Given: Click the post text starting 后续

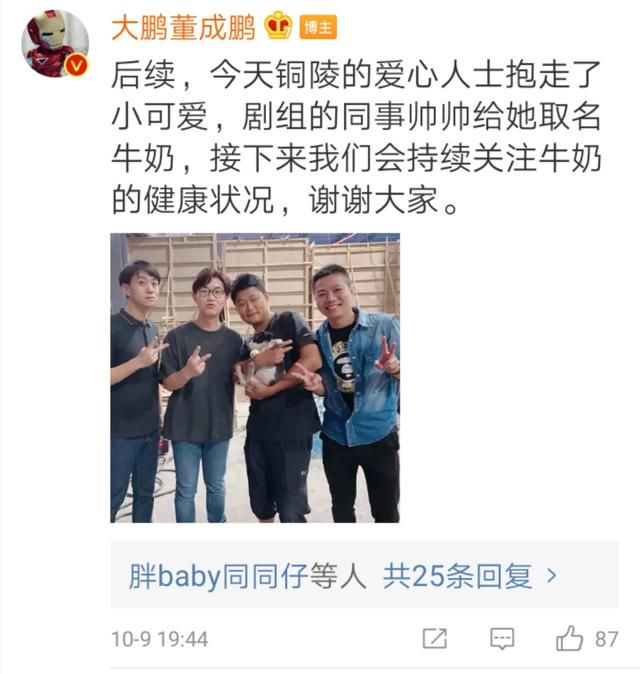Looking at the screenshot, I should (356, 138).
